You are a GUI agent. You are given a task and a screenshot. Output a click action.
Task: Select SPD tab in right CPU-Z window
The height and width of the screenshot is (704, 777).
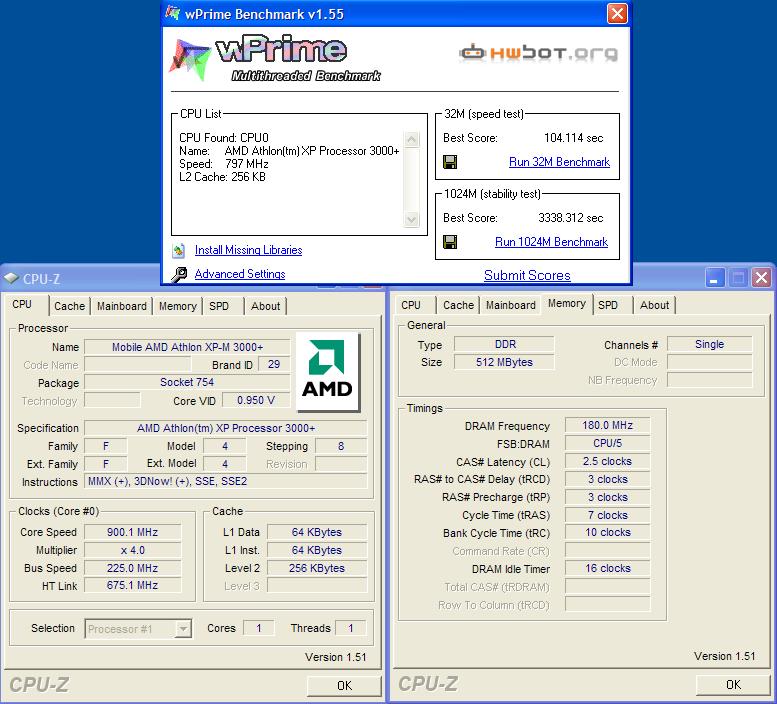click(608, 305)
